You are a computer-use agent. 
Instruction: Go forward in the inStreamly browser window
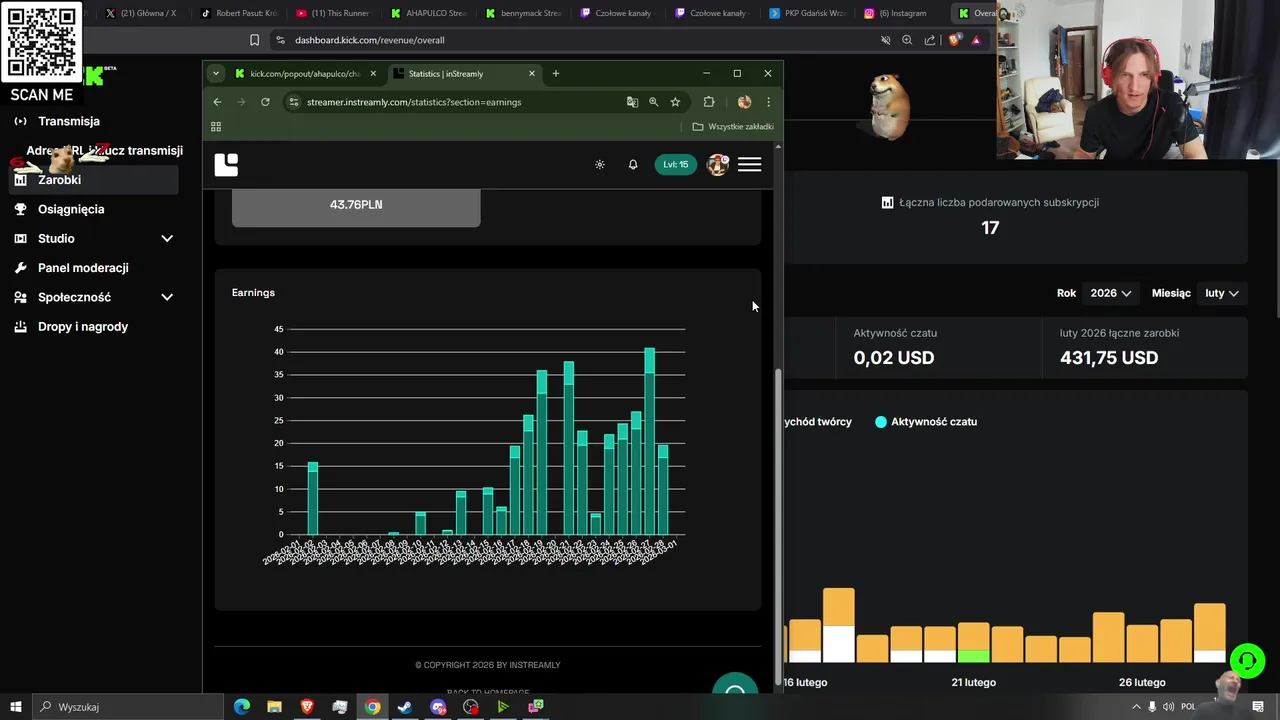click(241, 102)
